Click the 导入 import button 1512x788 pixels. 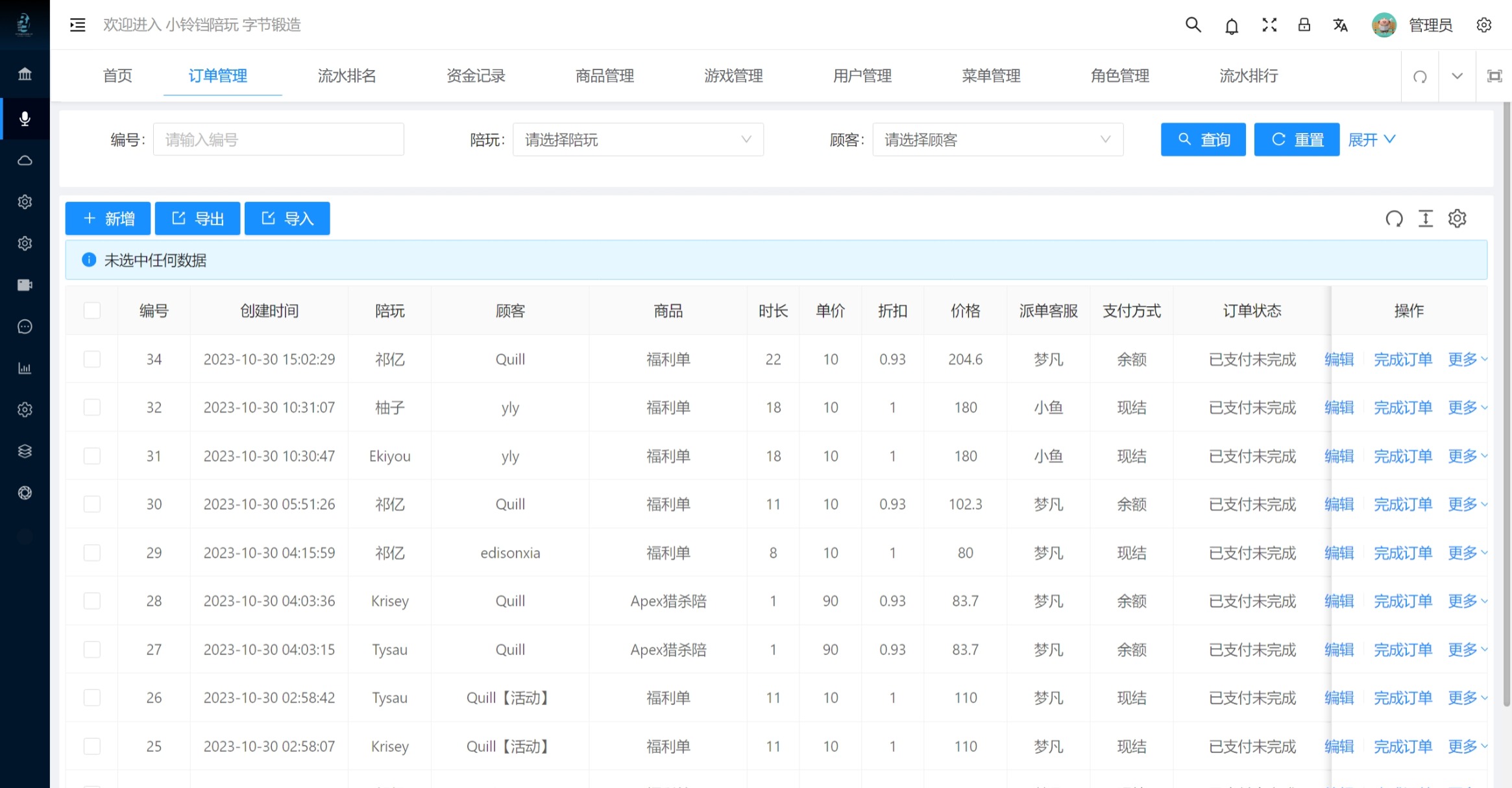[287, 219]
